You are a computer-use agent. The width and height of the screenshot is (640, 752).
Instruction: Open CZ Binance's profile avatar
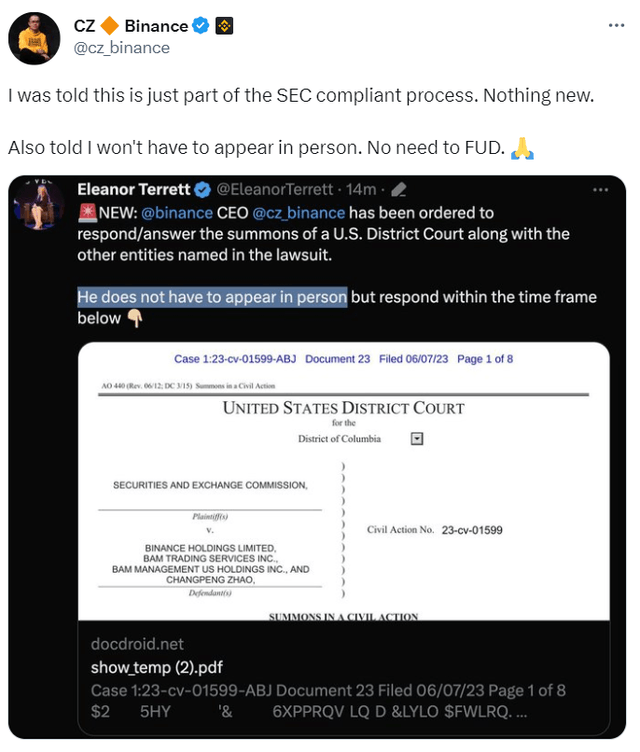pos(34,38)
